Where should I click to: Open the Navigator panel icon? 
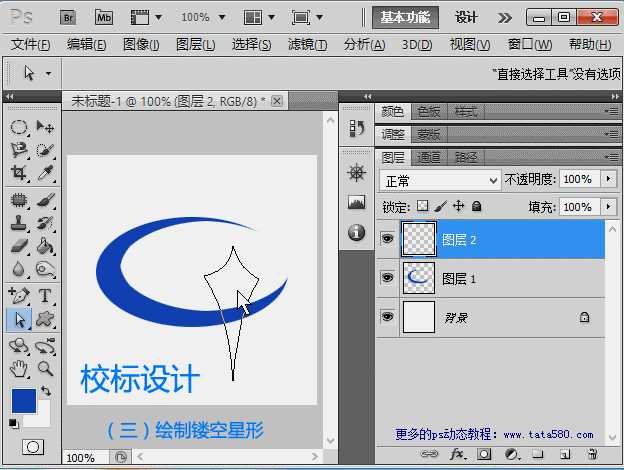pyautogui.click(x=357, y=174)
